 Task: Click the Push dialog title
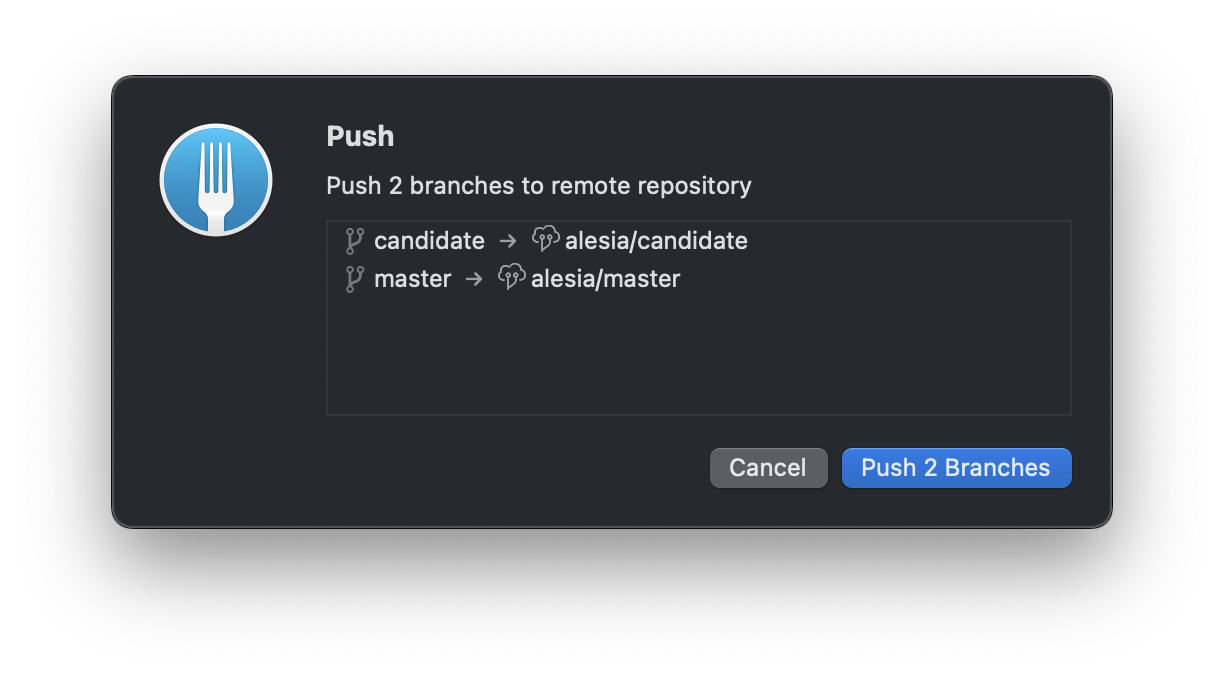(x=359, y=137)
